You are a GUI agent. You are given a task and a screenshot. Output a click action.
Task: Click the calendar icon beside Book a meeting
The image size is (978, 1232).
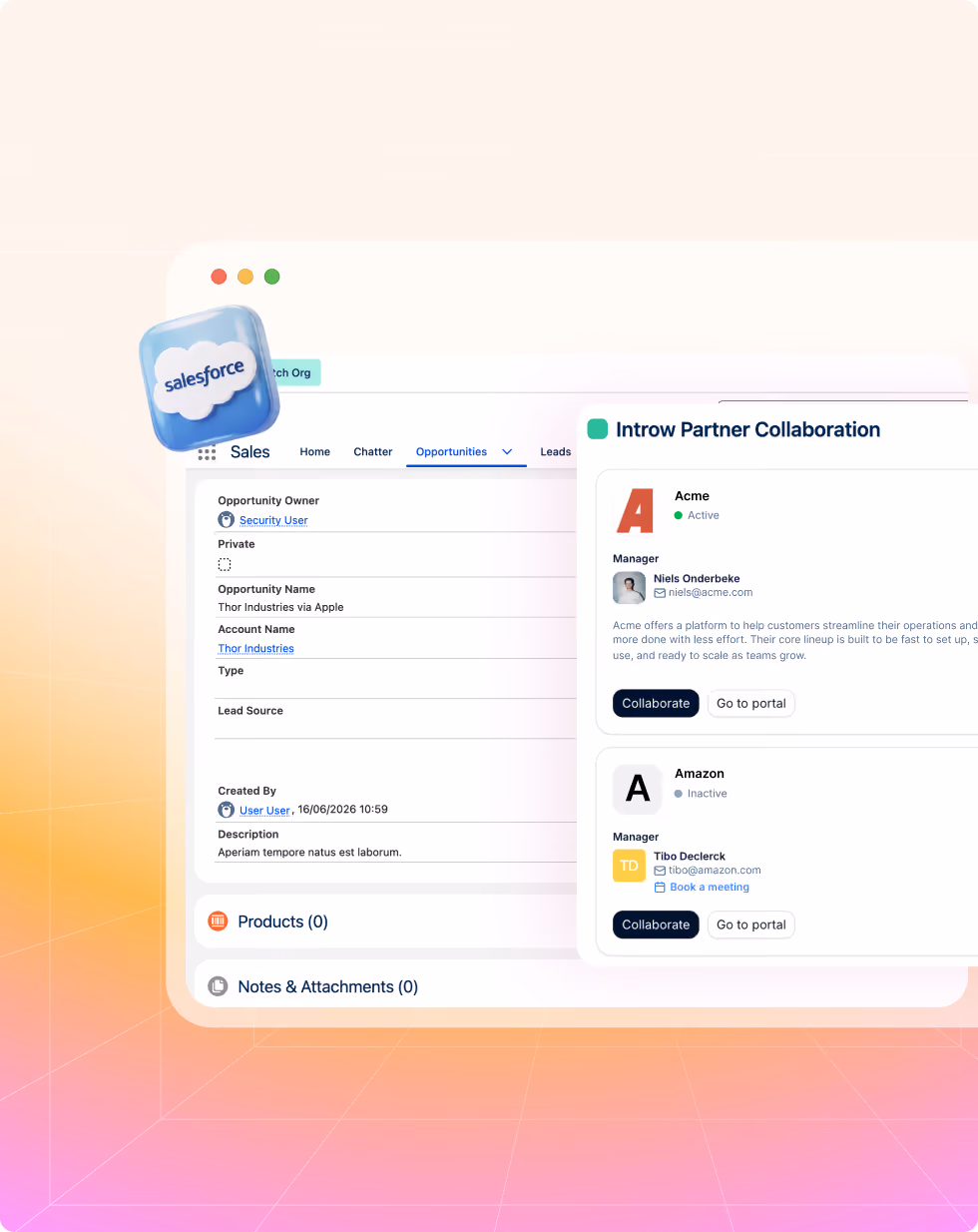[x=660, y=888]
